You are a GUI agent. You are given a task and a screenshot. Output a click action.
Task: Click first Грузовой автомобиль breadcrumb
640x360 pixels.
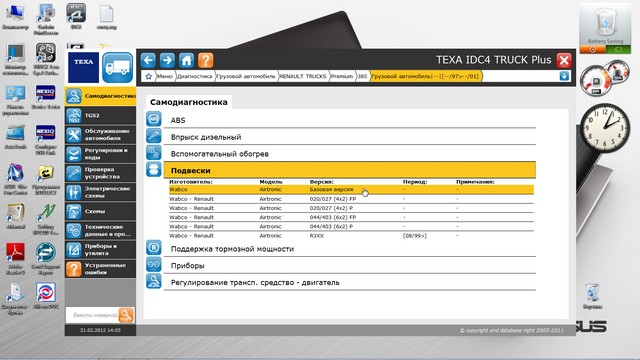coord(246,76)
